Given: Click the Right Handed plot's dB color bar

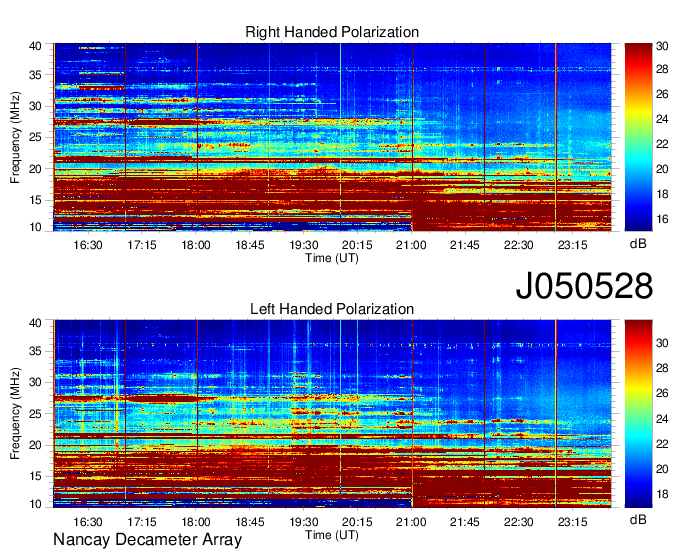Looking at the screenshot, I should [x=638, y=137].
